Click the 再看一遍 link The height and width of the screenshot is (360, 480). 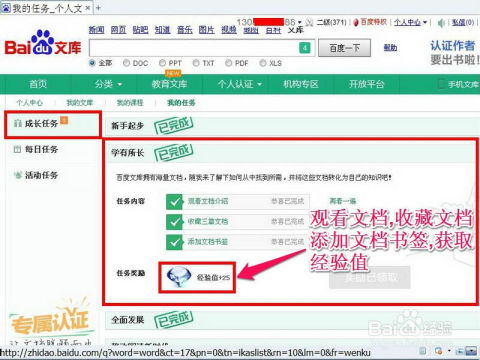pyautogui.click(x=342, y=201)
